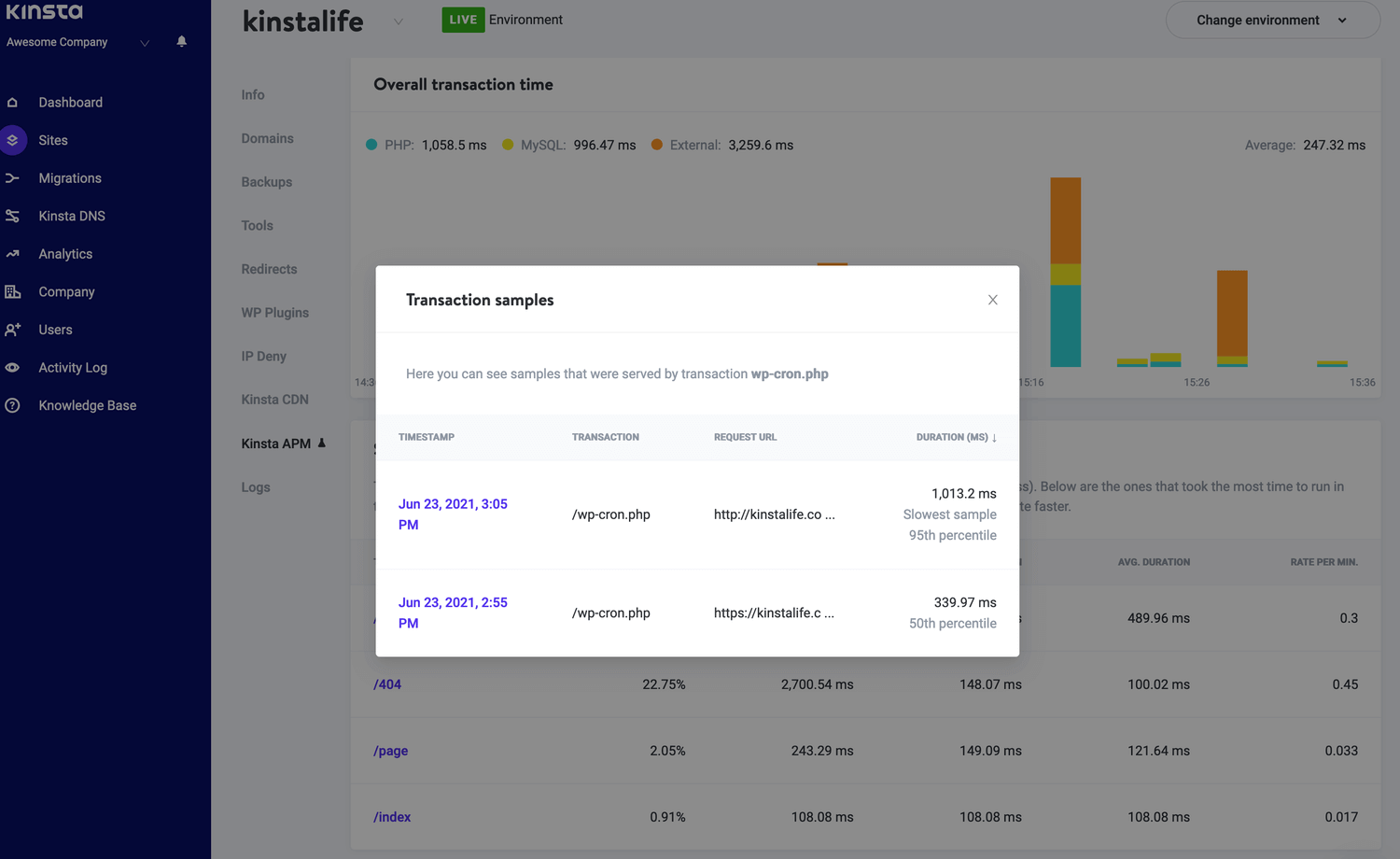This screenshot has height=859, width=1400.
Task: Click the Transaction column header
Action: click(606, 437)
